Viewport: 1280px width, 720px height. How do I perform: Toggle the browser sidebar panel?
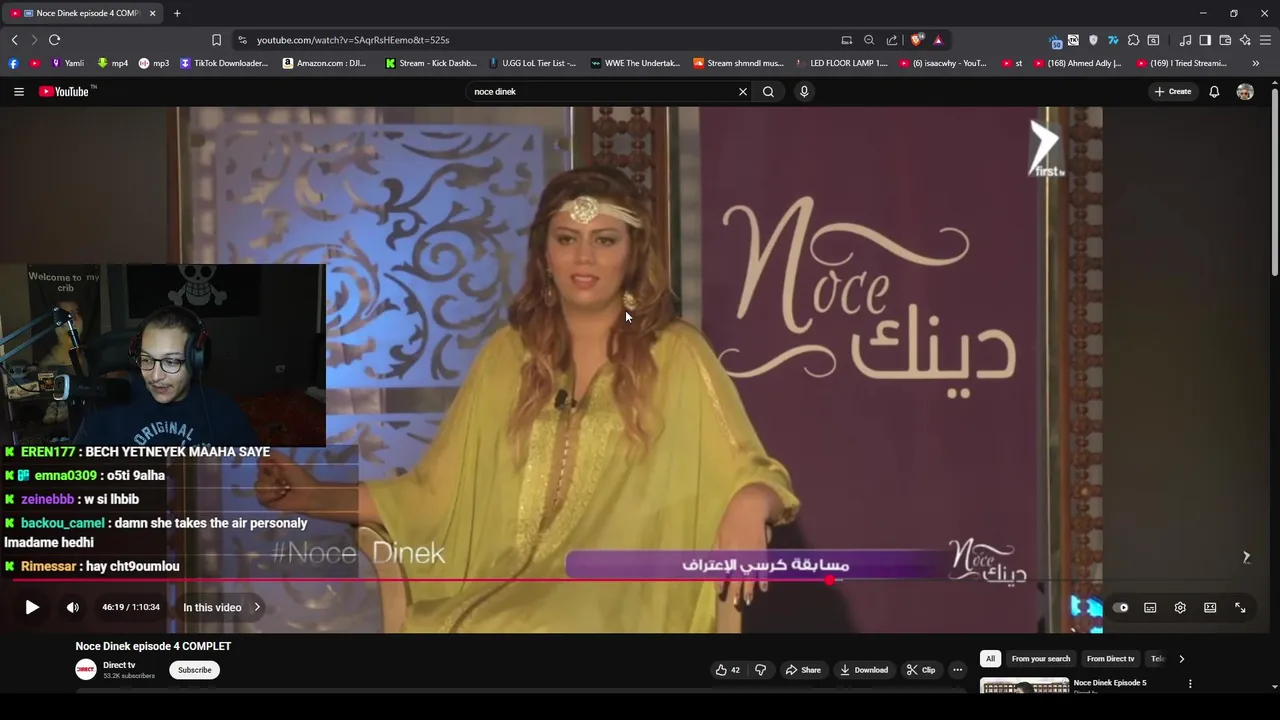point(1205,40)
